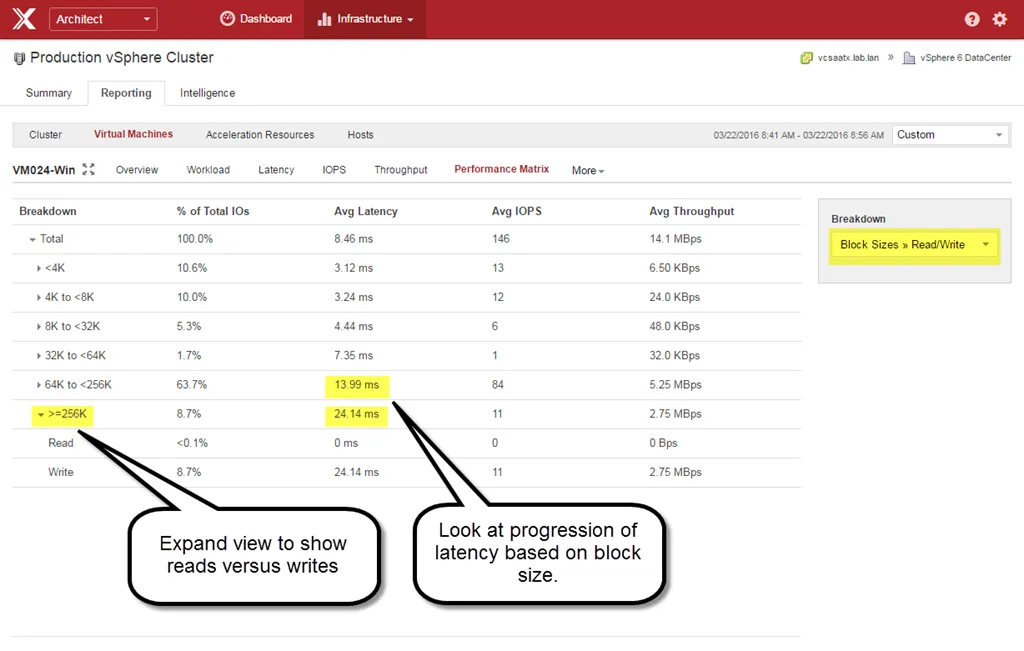Expand the 4K to <8K row

coord(39,297)
